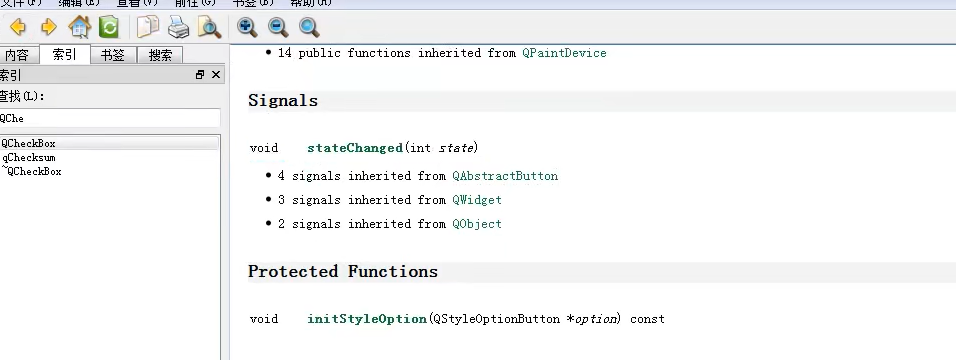Open the 帮助 menu
Image resolution: width=956 pixels, height=360 pixels.
tap(311, 3)
